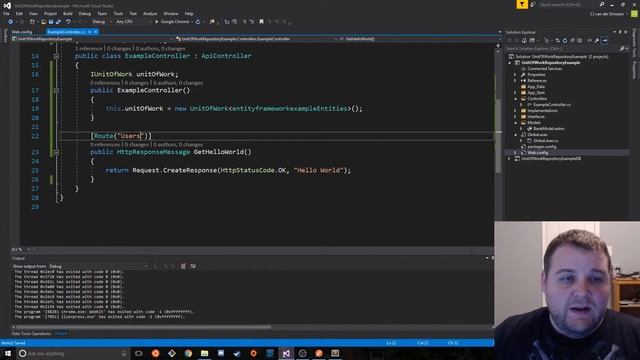Click Solution Explorer Sync with Active Document icon
The width and height of the screenshot is (640, 360).
coord(558,40)
